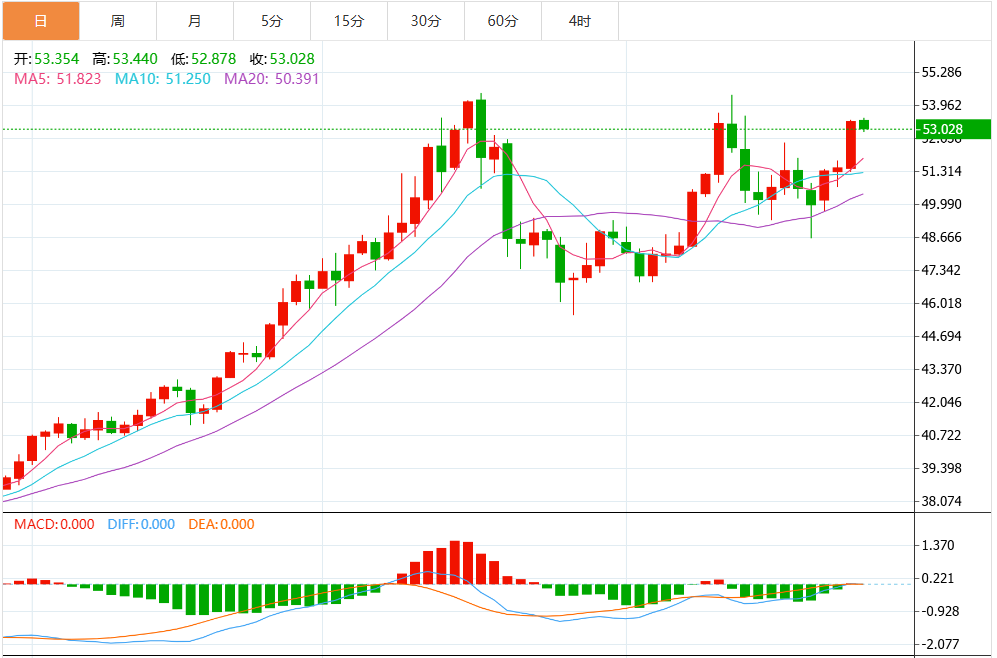This screenshot has height=658, width=997.
Task: Switch to the 月 monthly tab
Action: [195, 21]
